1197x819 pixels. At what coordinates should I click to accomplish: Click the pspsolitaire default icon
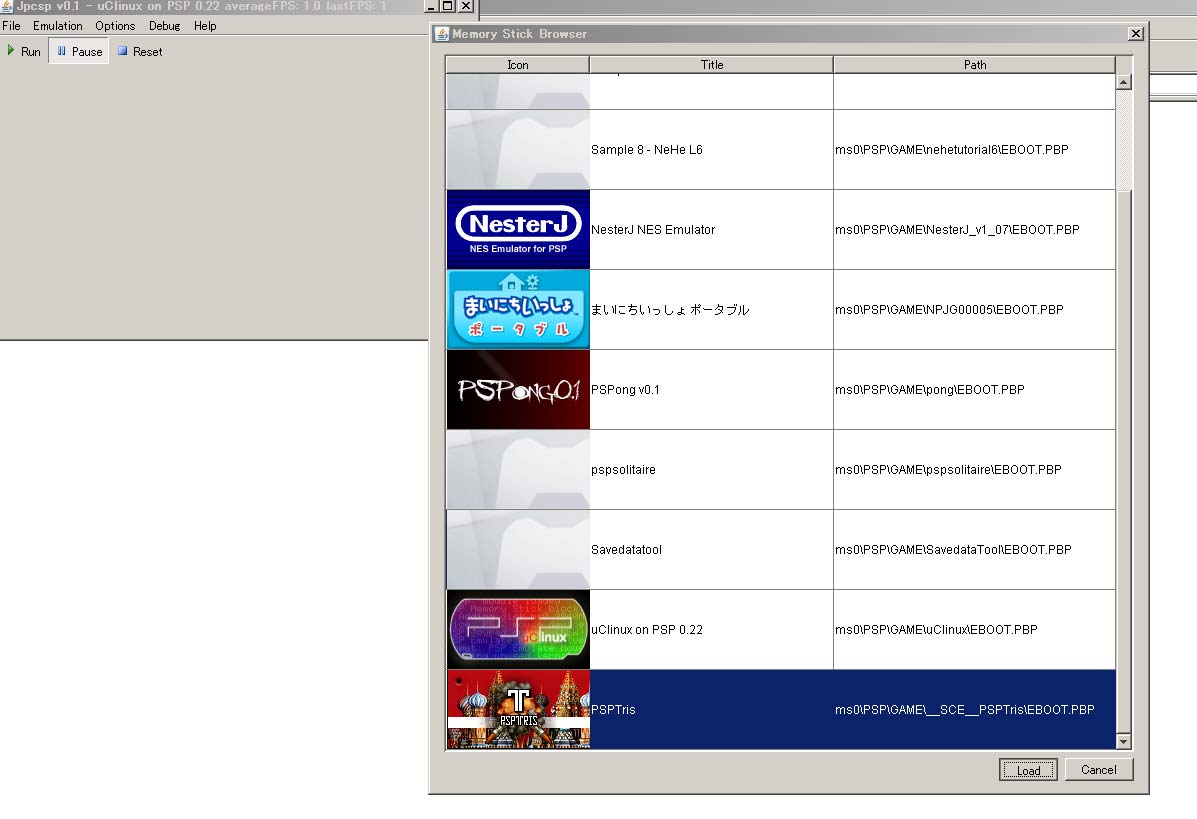pos(518,469)
